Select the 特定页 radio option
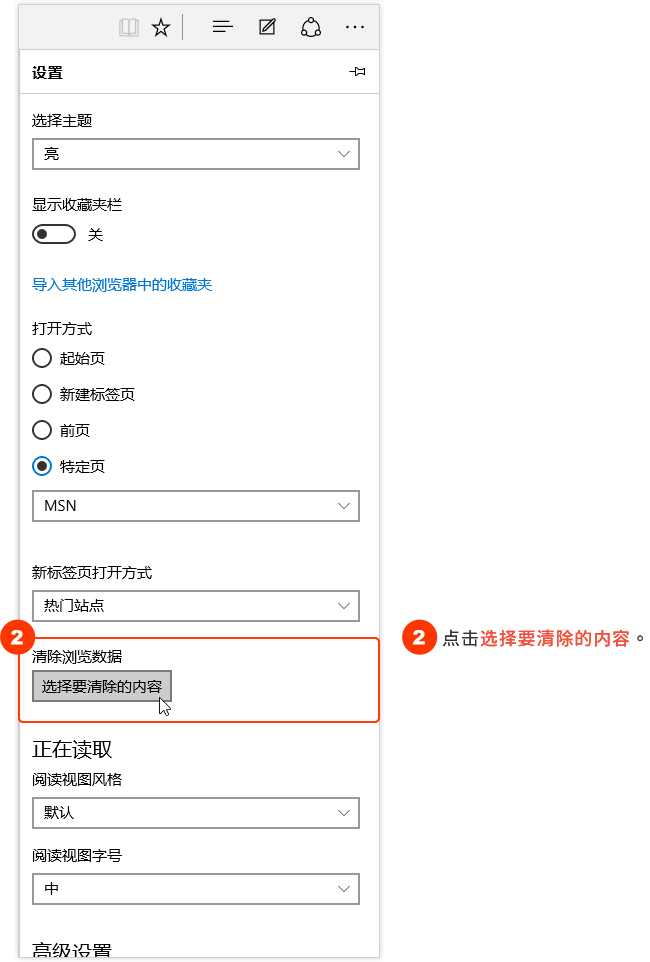The width and height of the screenshot is (650, 962). [x=42, y=466]
